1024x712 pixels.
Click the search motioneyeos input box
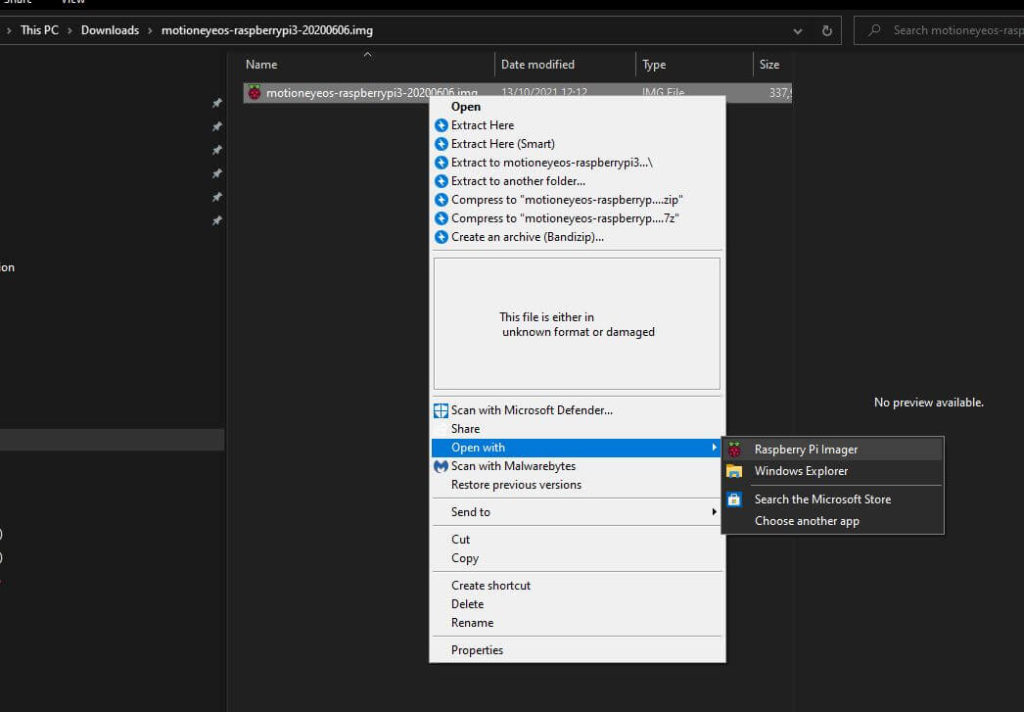[950, 30]
